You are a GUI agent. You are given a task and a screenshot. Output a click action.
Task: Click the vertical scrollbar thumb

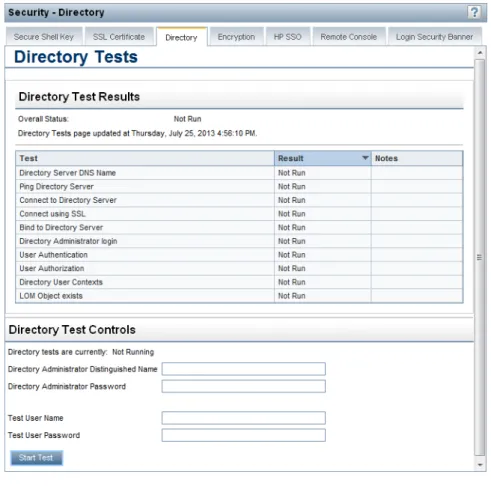tap(480, 257)
